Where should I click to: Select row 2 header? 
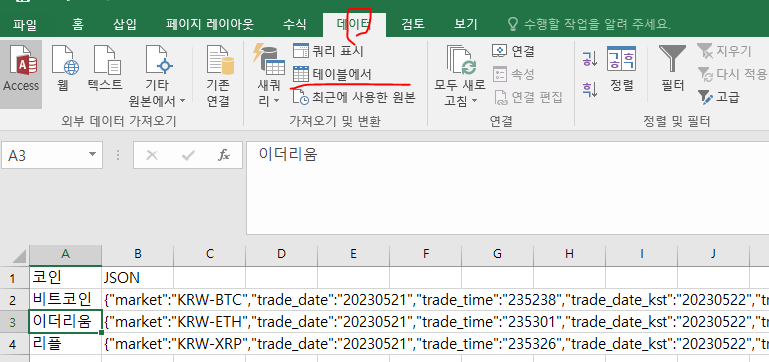click(14, 299)
